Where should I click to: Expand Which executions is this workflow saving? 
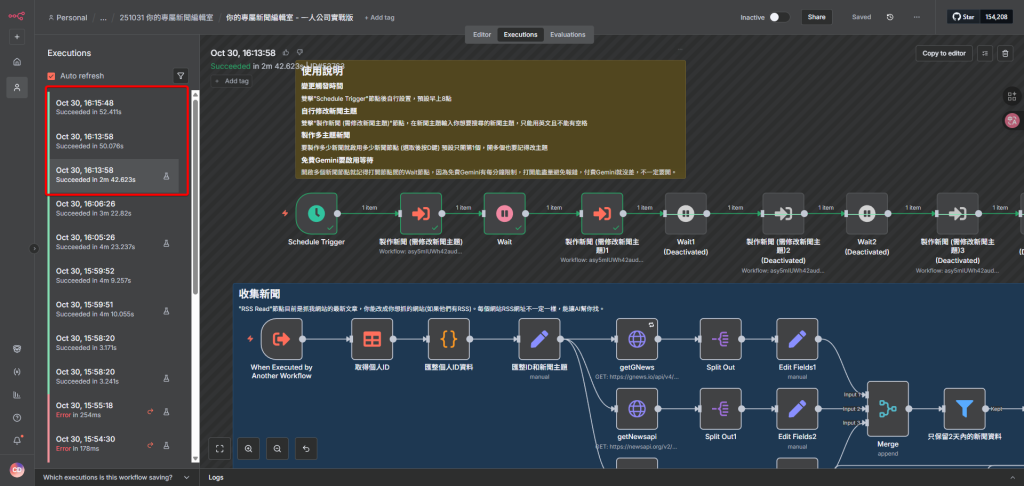pos(116,478)
